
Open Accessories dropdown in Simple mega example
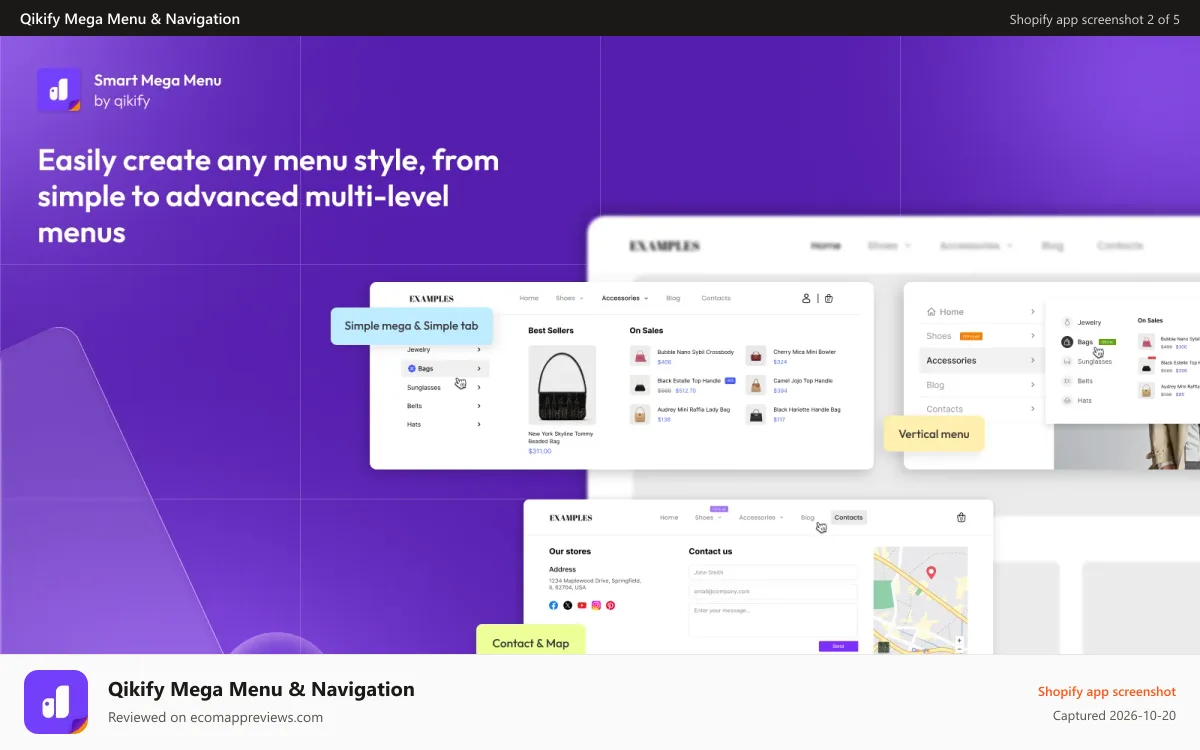coord(625,298)
